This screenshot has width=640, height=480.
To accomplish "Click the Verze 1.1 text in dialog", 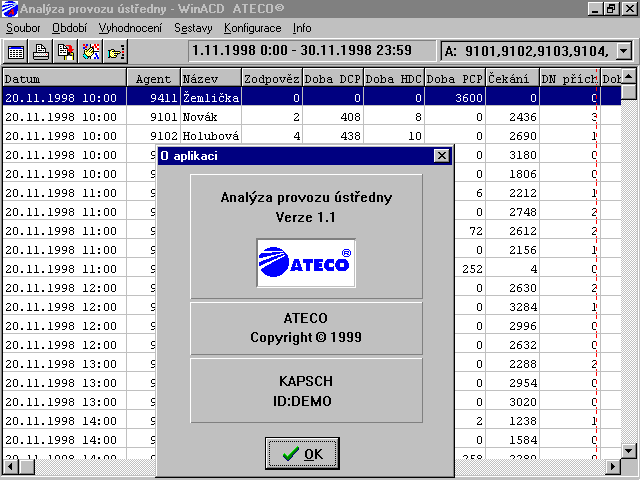I will tap(305, 217).
